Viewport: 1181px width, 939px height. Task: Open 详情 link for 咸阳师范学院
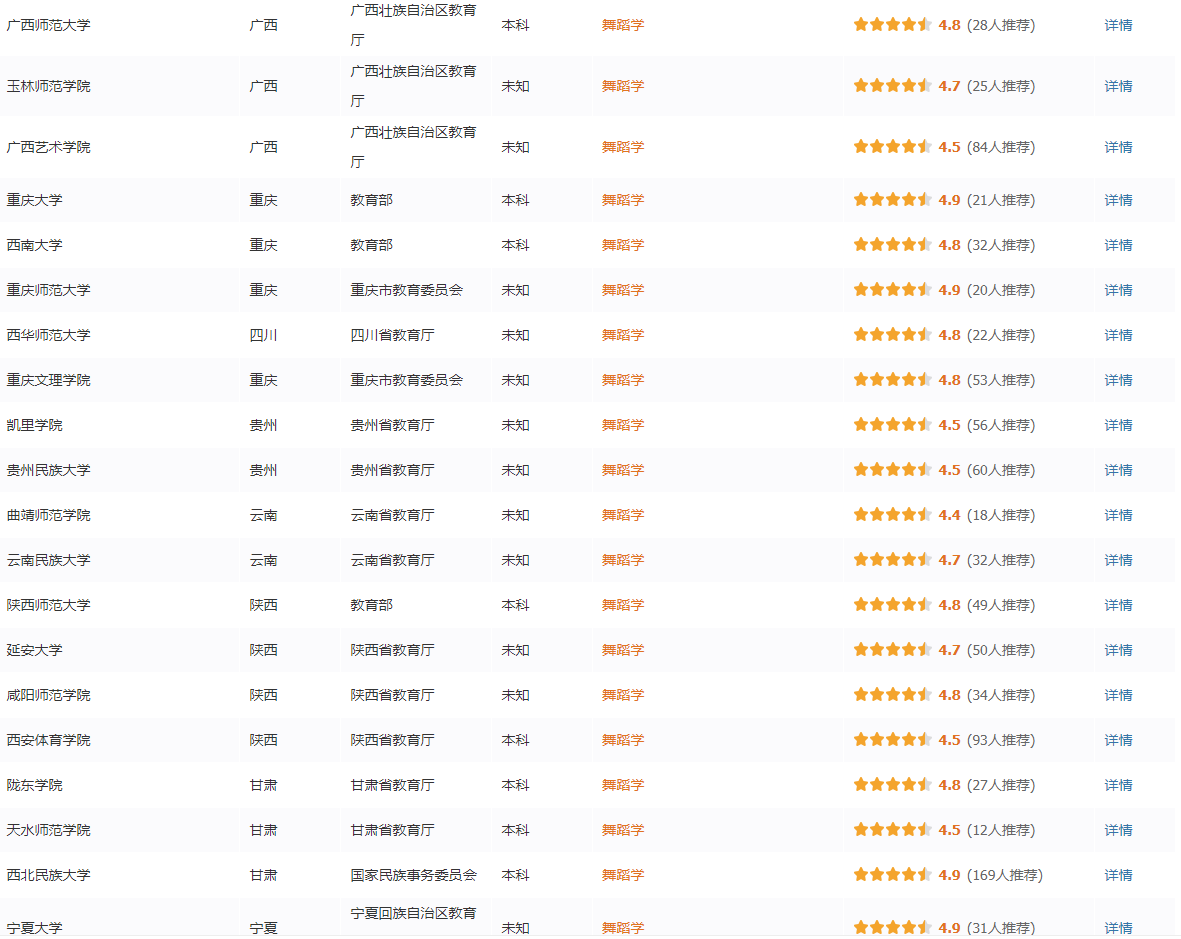click(x=1118, y=695)
